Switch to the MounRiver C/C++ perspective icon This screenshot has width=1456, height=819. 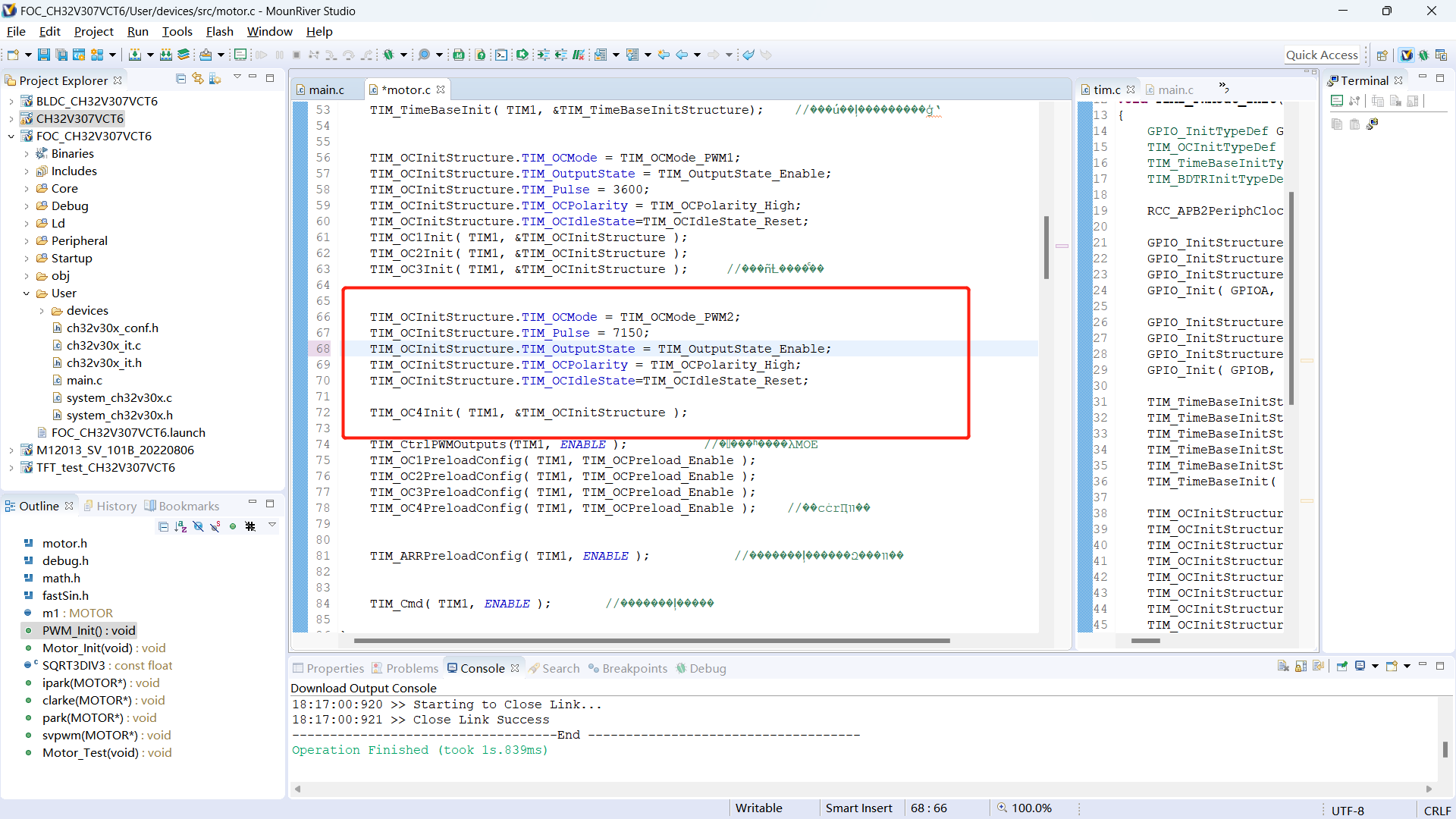pyautogui.click(x=1407, y=55)
